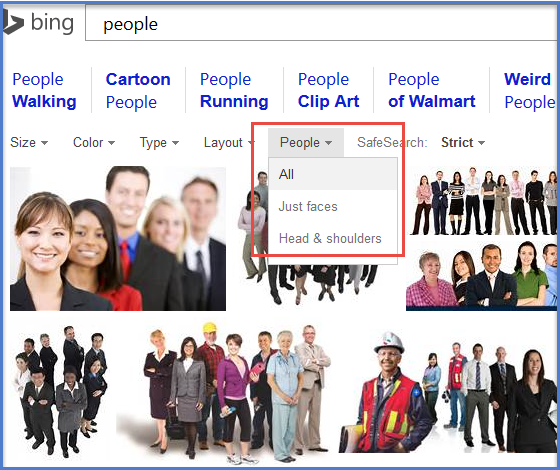Open the "People of Walmart" related search
The width and height of the screenshot is (560, 470).
(431, 90)
